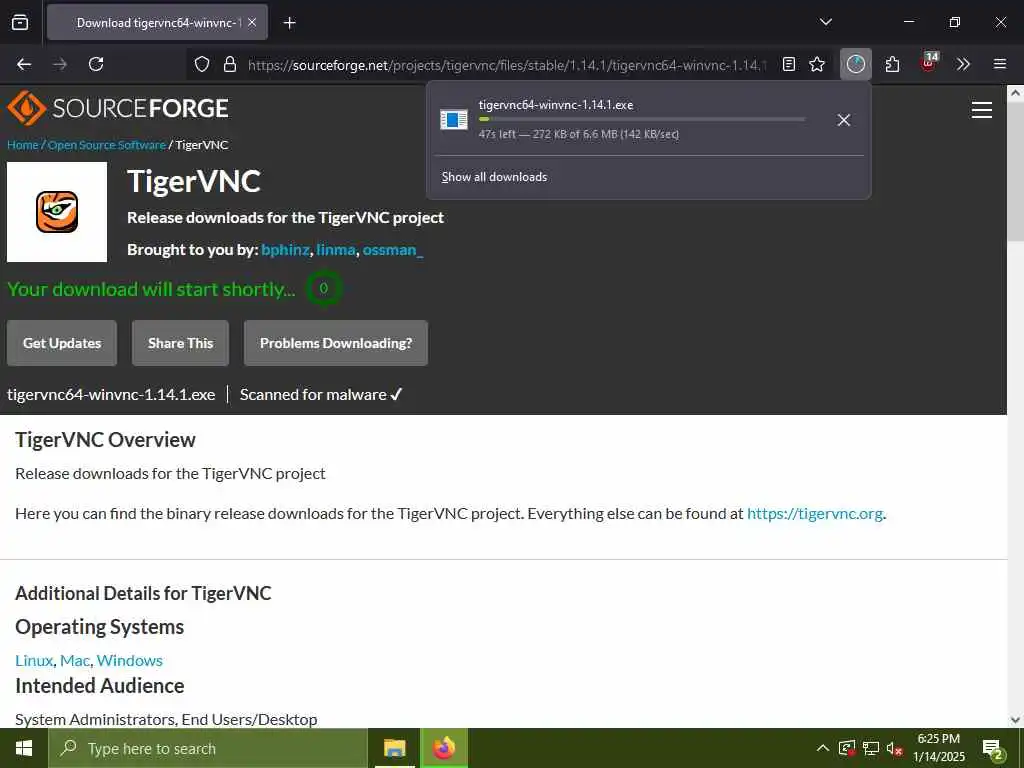This screenshot has height=768, width=1024.
Task: Cancel the tigervnc64-winvnc download
Action: click(844, 120)
